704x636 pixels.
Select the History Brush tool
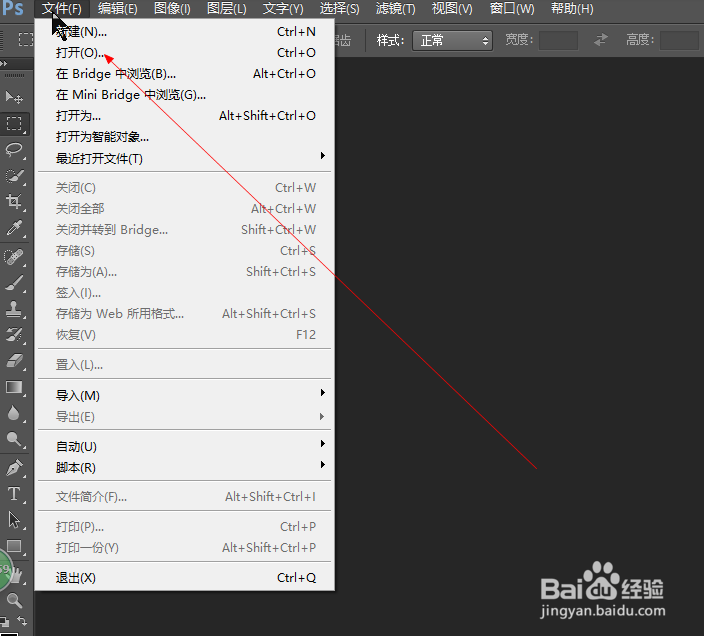point(14,335)
